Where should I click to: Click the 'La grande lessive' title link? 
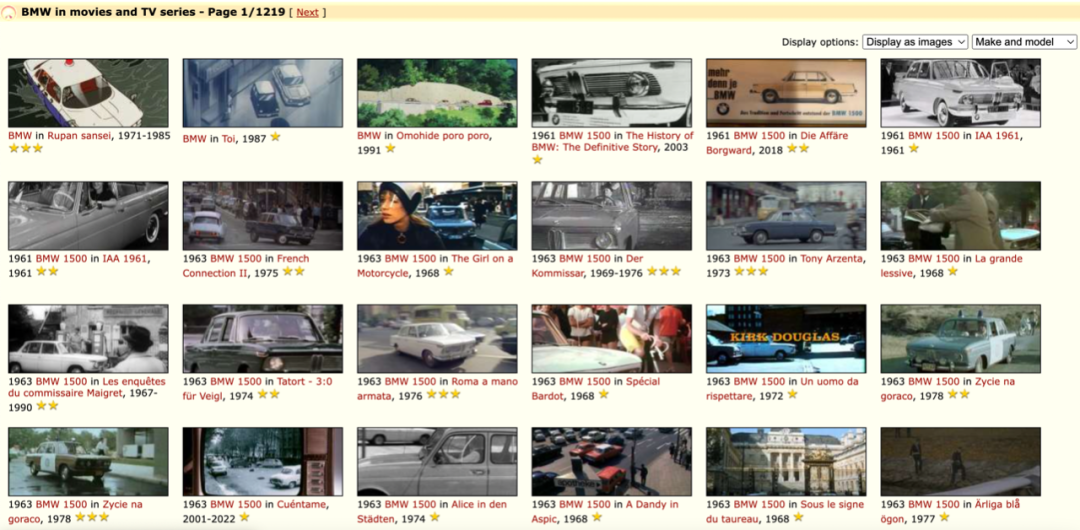click(952, 265)
